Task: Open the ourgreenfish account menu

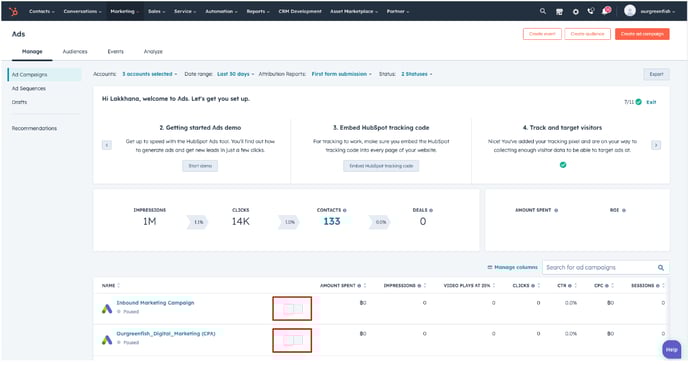Action: 657,11
